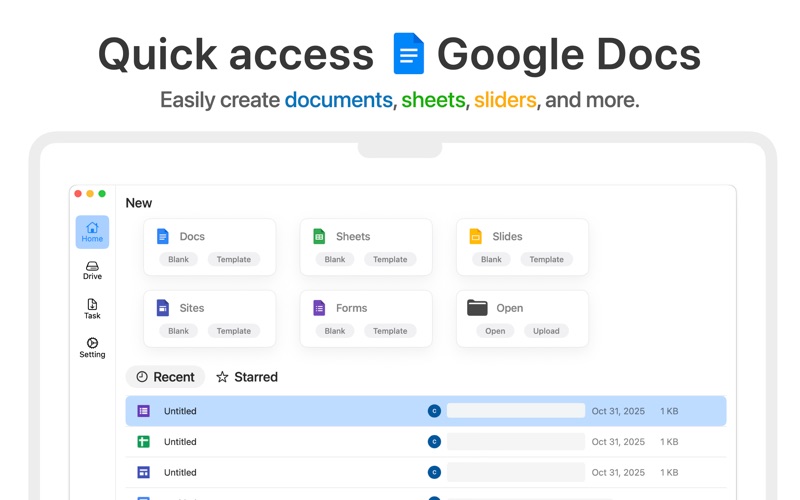The height and width of the screenshot is (500, 800).
Task: Click the Upload button in Open card
Action: (546, 331)
